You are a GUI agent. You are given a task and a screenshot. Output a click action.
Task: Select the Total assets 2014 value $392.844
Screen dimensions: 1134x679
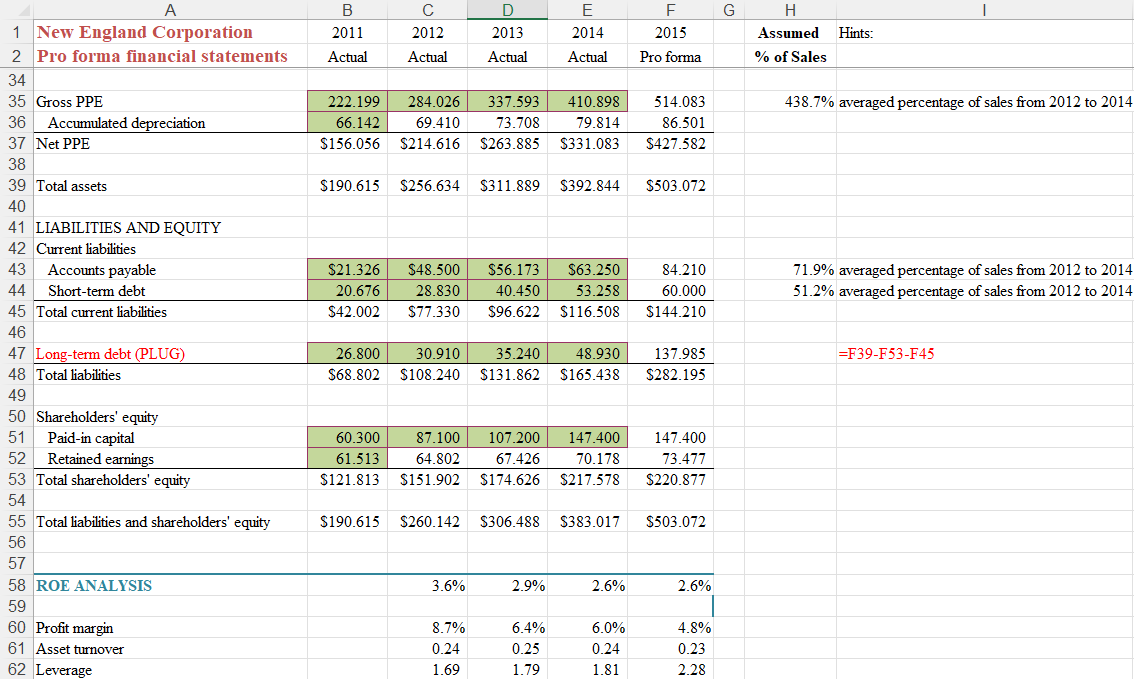point(588,186)
